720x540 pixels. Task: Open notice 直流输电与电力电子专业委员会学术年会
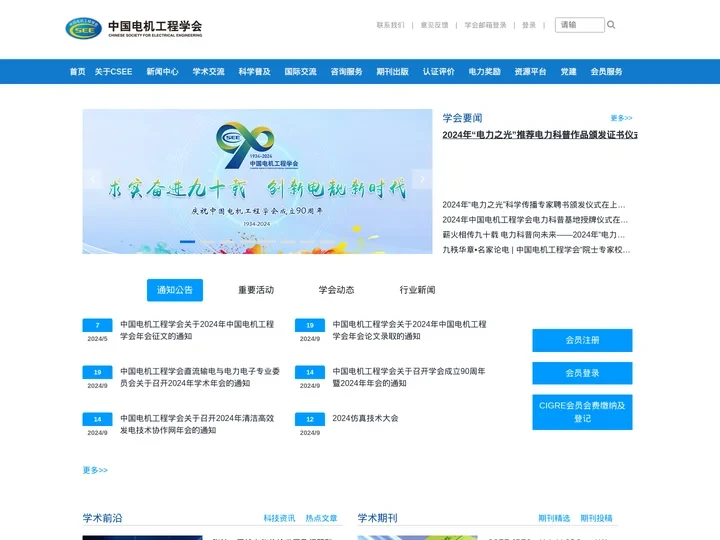pos(200,377)
